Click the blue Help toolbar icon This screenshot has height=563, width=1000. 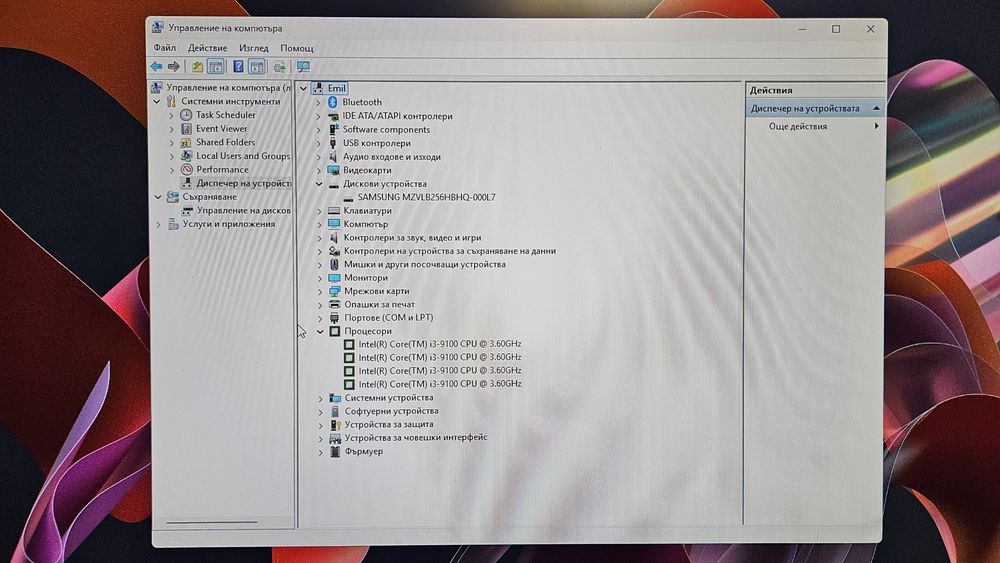point(238,66)
